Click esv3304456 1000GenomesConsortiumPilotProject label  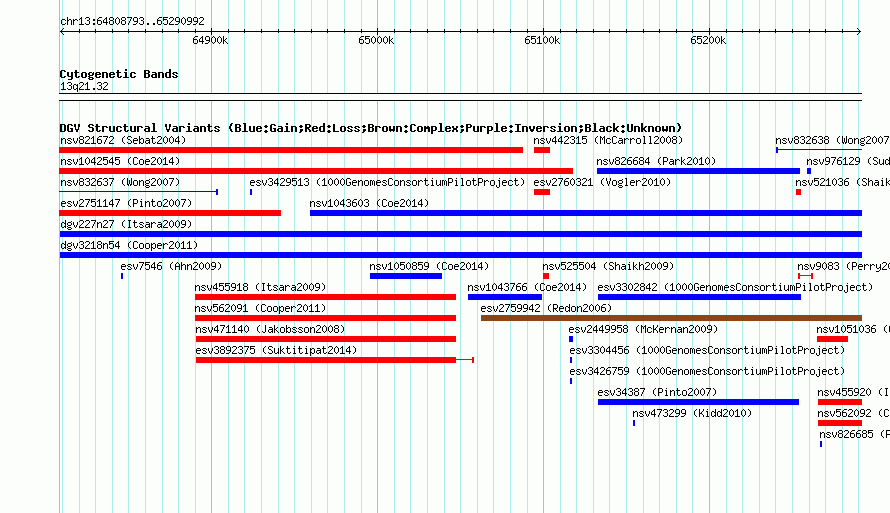pyautogui.click(x=707, y=350)
